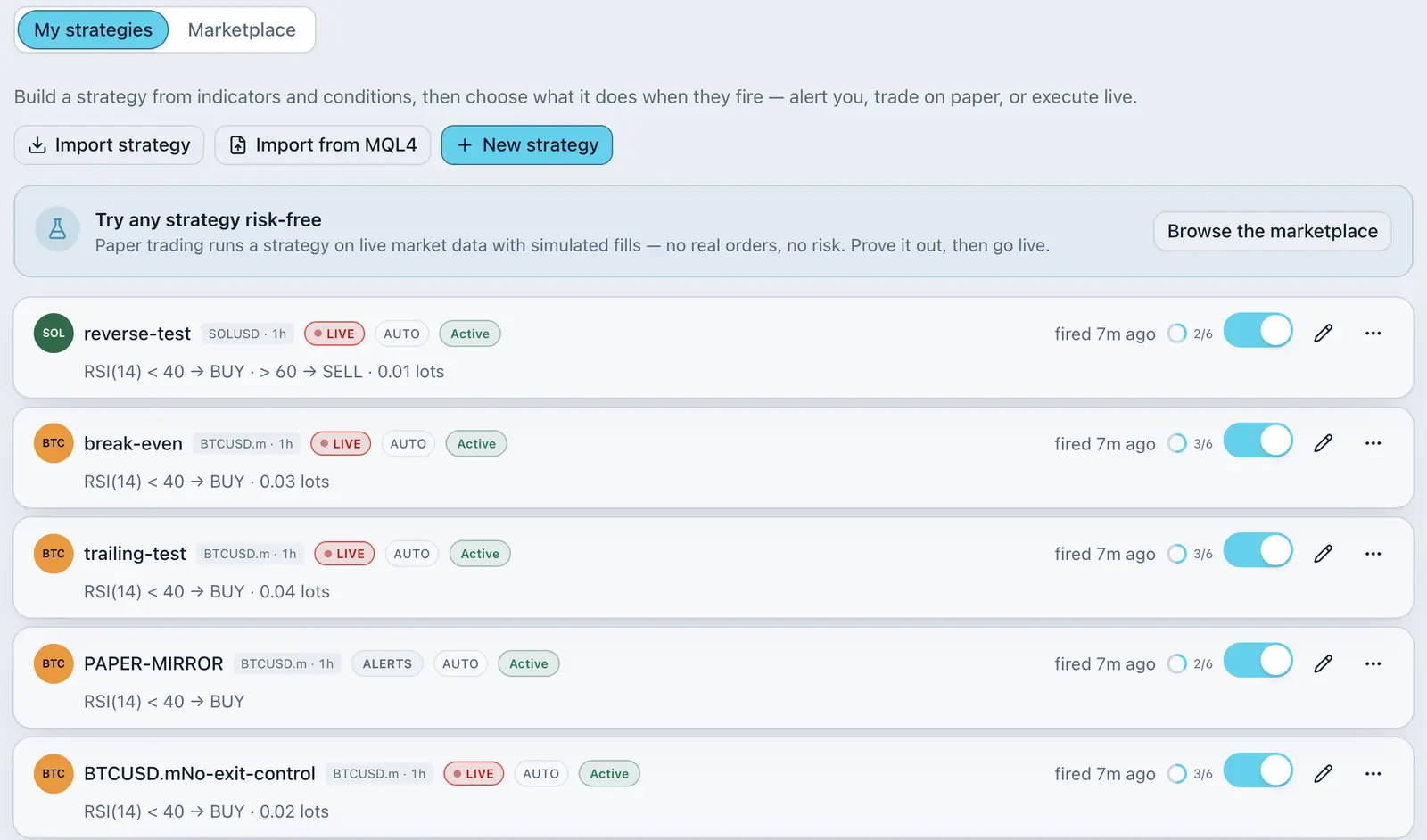Viewport: 1427px width, 840px height.
Task: Click the flask icon in risk-free banner
Action: point(57,229)
